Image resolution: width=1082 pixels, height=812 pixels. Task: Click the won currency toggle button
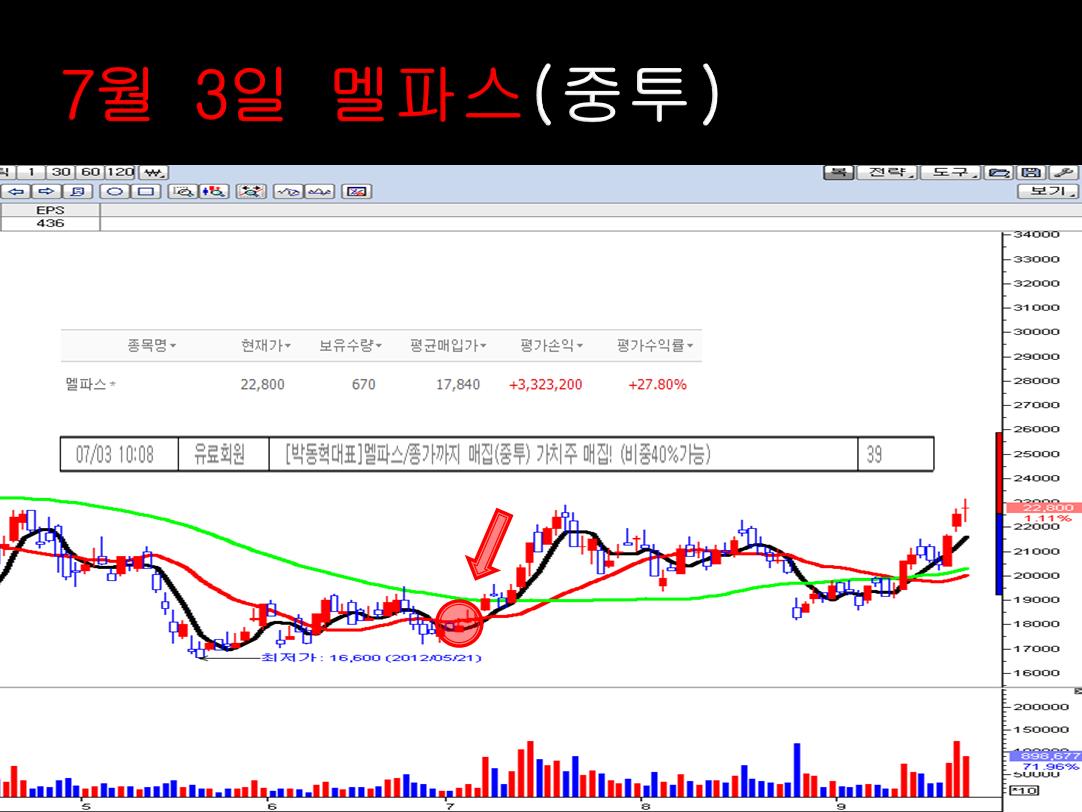154,172
